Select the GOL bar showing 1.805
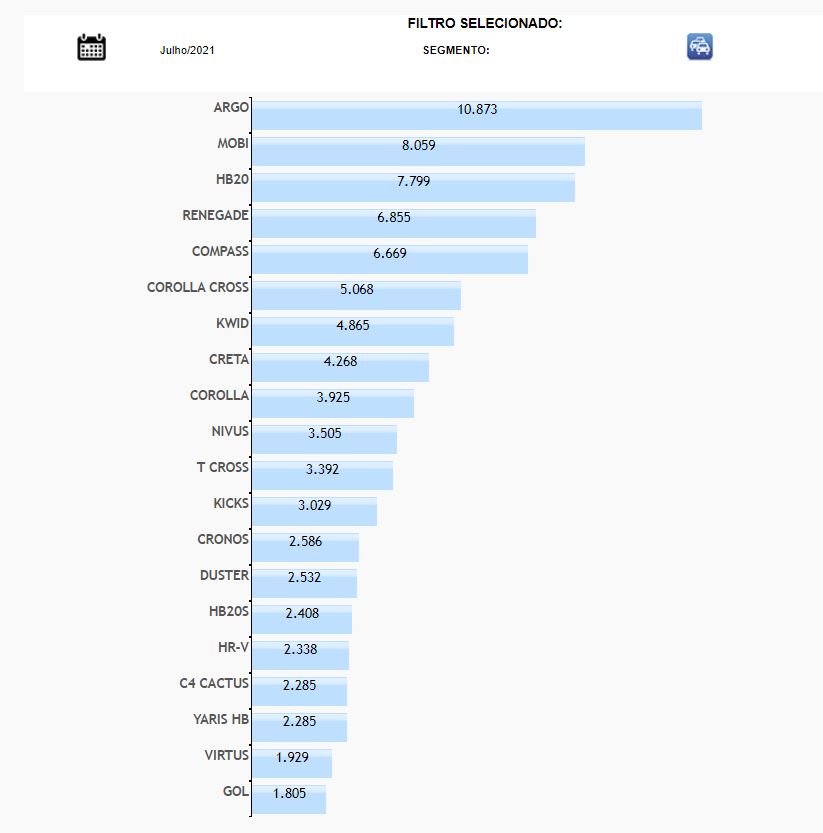This screenshot has height=833, width=823. [x=288, y=799]
